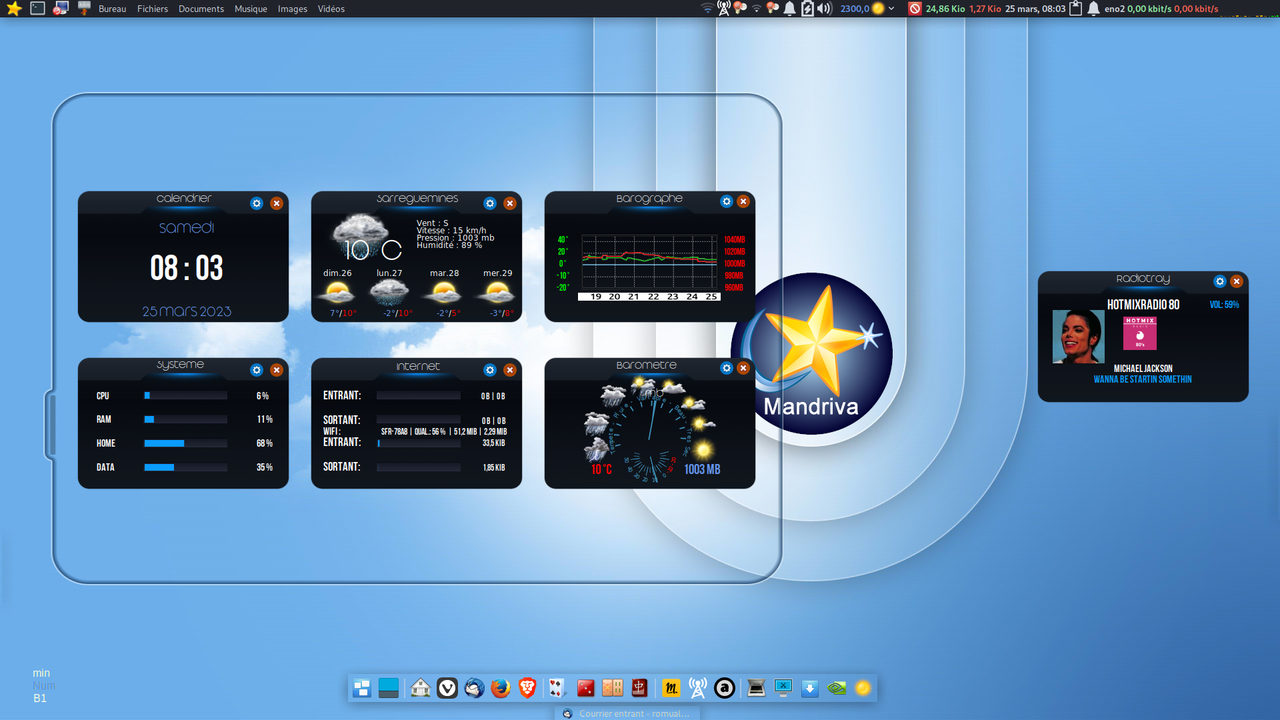Open settings of the sarreguemines weather widget
Viewport: 1280px width, 720px height.
click(490, 203)
